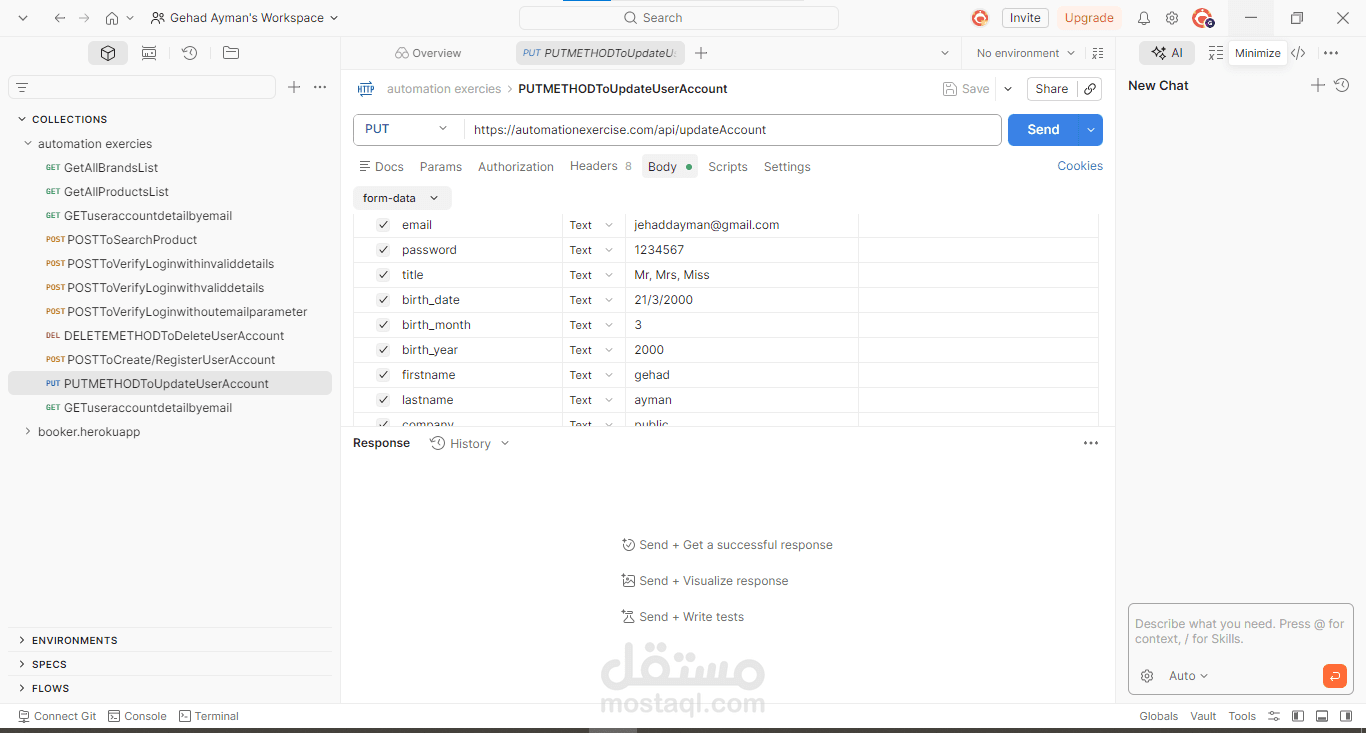Expand the ENVIRONMENTS section
This screenshot has height=733, width=1366.
tap(22, 640)
